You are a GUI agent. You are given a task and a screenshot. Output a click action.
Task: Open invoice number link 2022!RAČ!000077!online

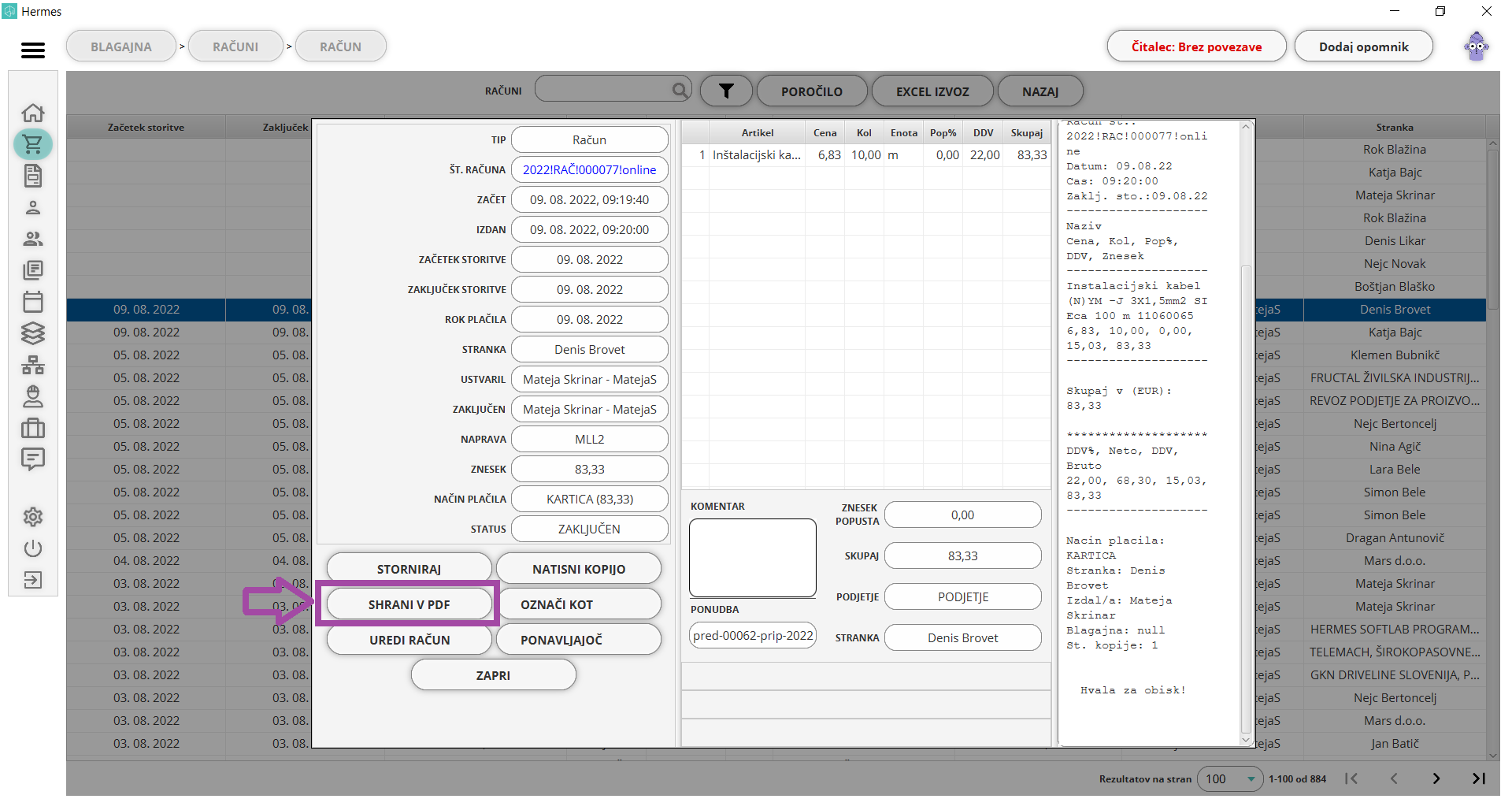pos(590,169)
